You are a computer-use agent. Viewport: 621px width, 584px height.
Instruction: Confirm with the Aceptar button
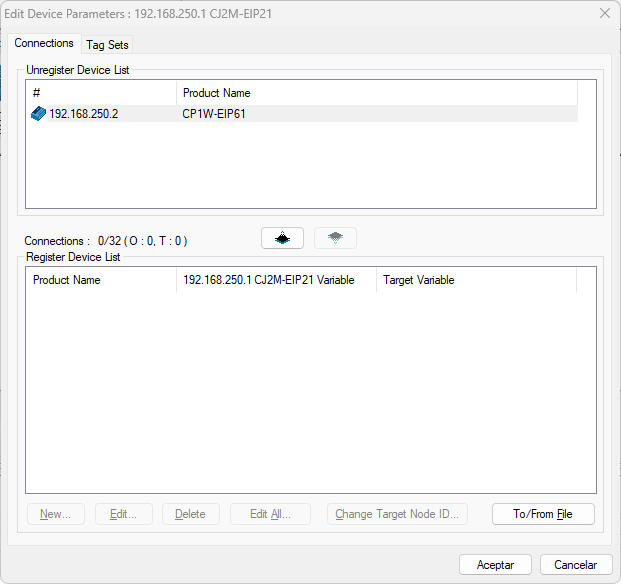(x=495, y=565)
